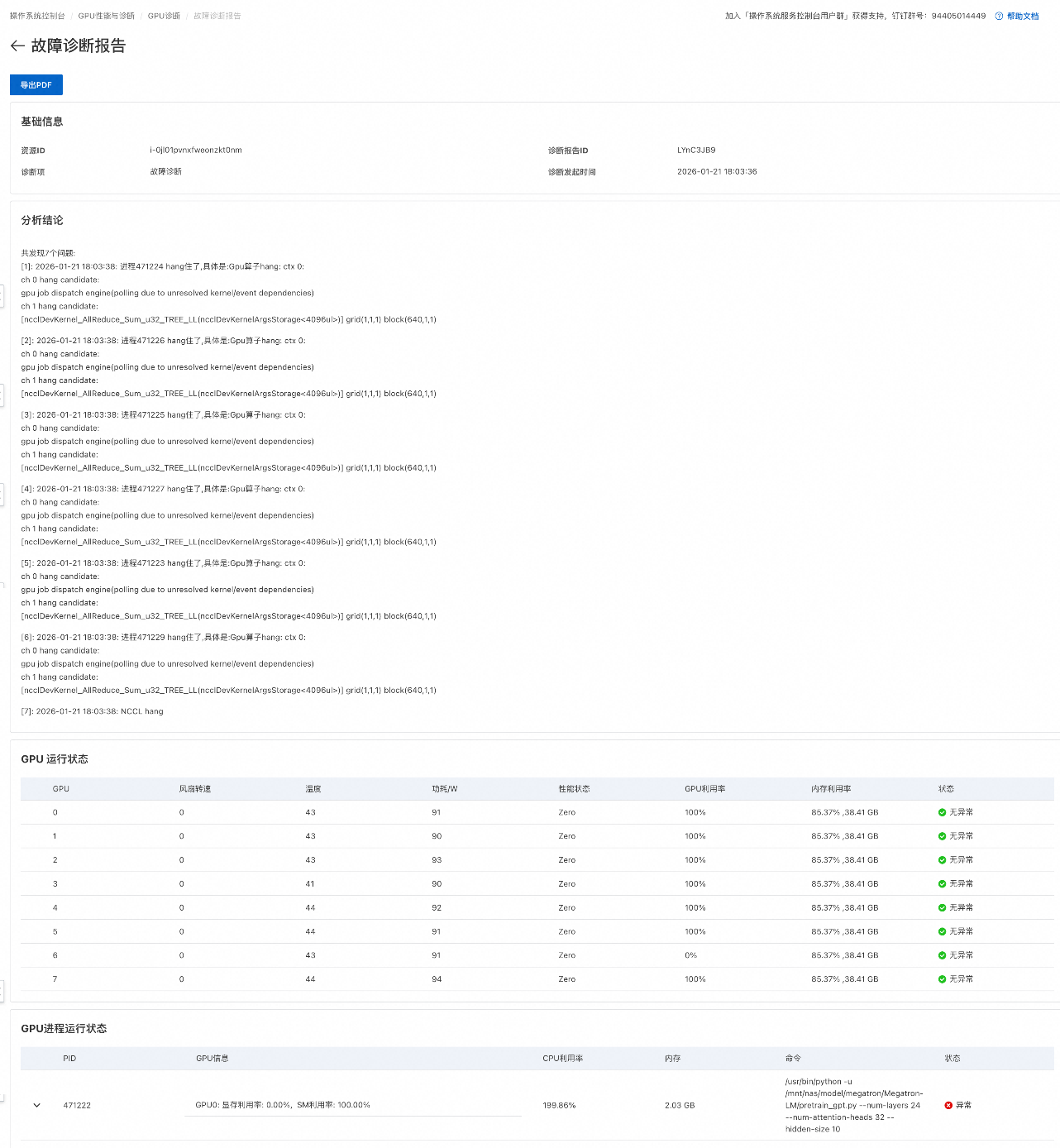The width and height of the screenshot is (1060, 1148).
Task: Open the GPU性能与诊断 breadcrumb
Action: (x=107, y=16)
